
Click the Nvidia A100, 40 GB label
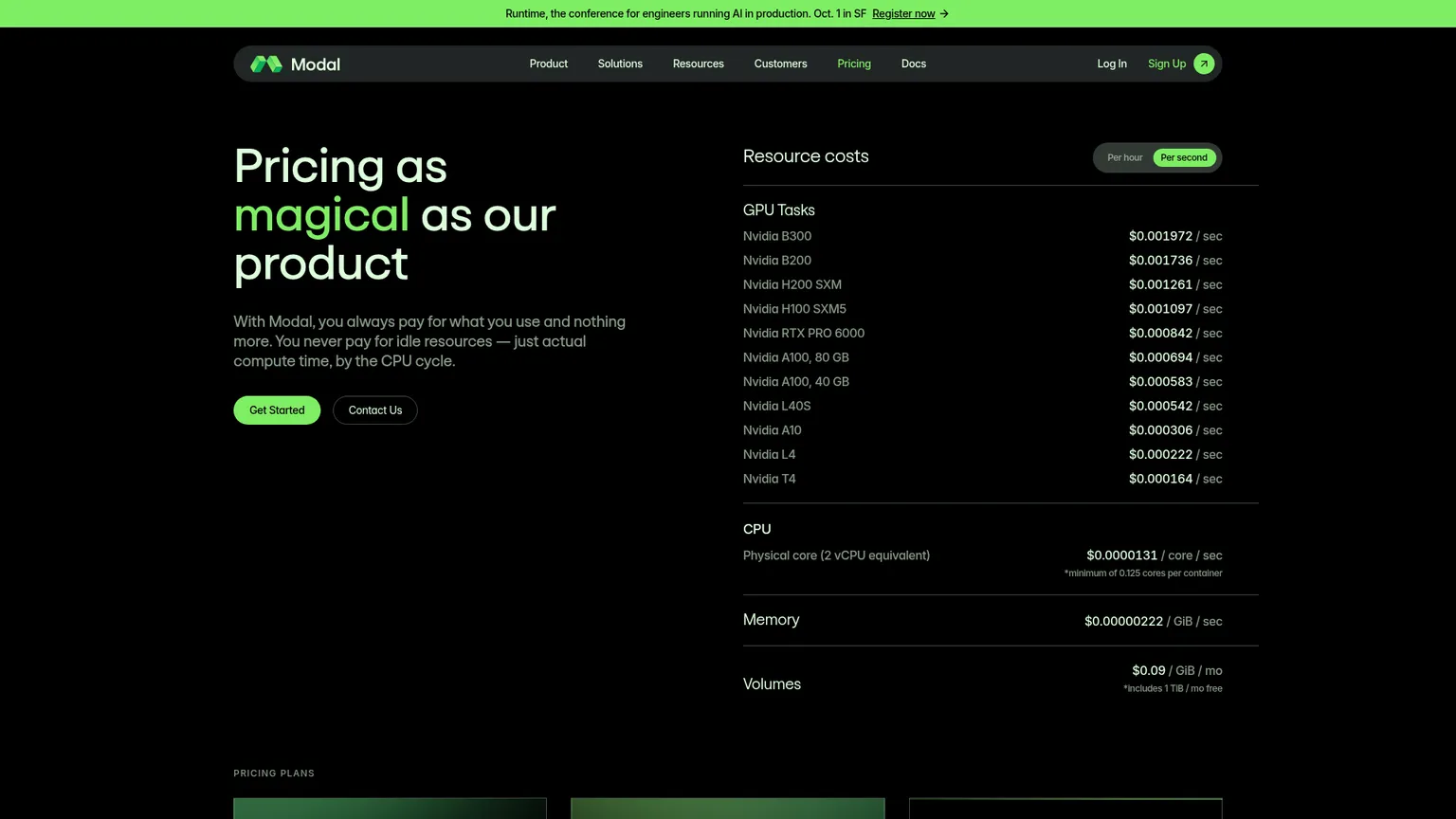click(796, 382)
